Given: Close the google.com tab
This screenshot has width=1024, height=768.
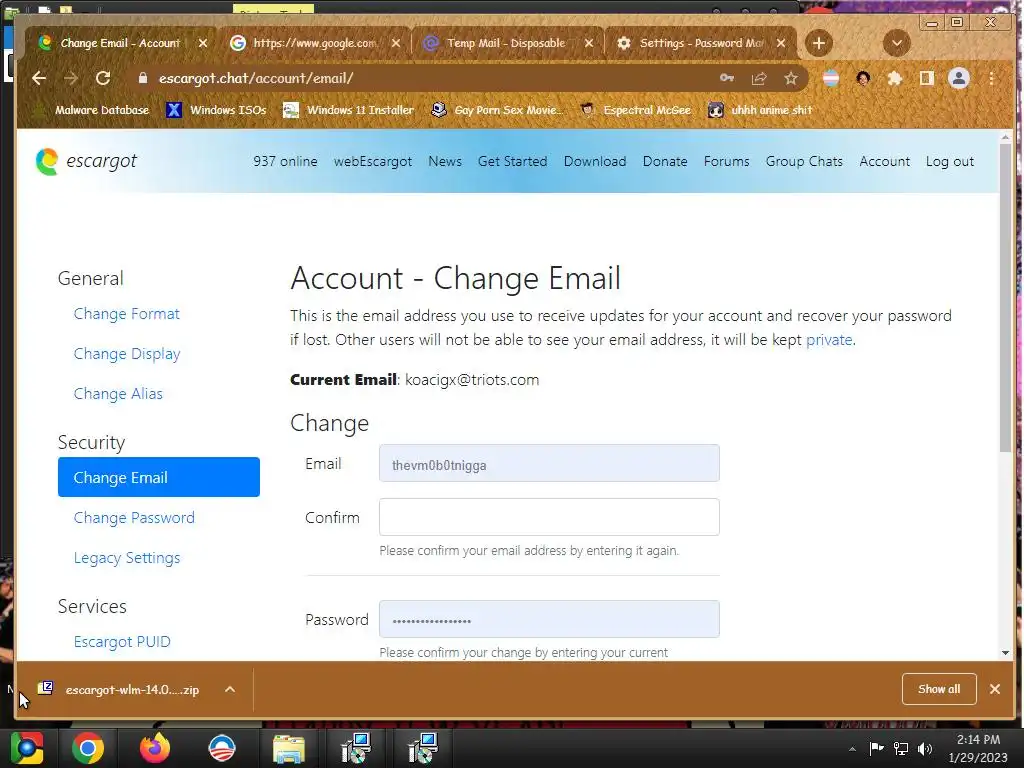Looking at the screenshot, I should [x=396, y=43].
